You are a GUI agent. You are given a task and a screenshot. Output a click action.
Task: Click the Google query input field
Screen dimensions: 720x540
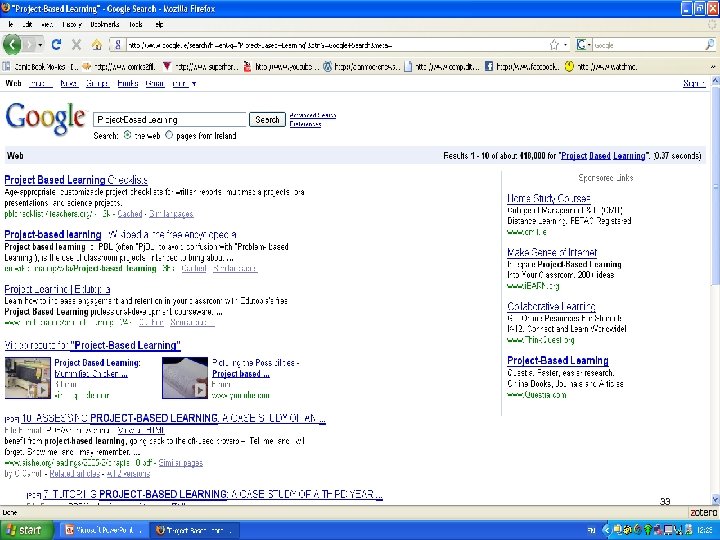pos(170,119)
